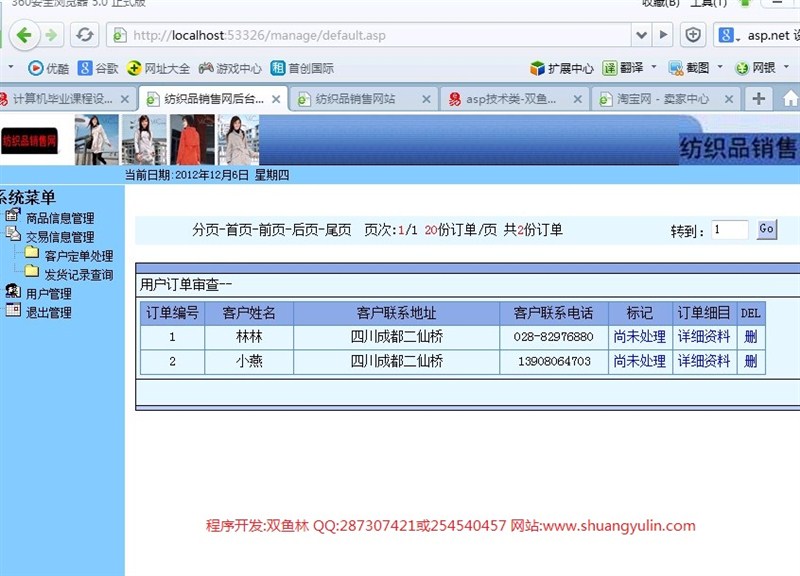Viewport: 800px width, 576px height.
Task: Click the 退出管理 menu icon
Action: coord(13,309)
